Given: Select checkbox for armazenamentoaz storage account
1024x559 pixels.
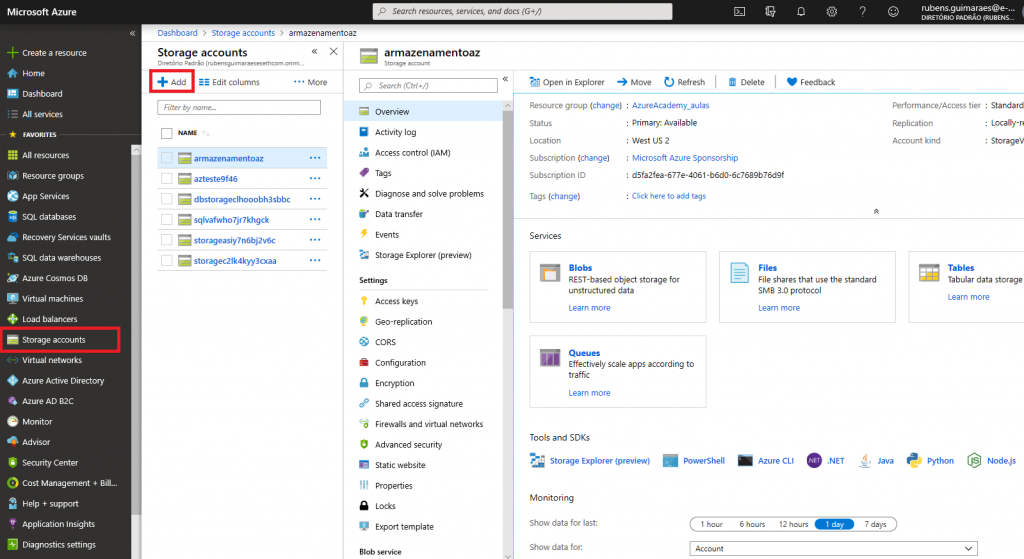Looking at the screenshot, I should pos(166,158).
